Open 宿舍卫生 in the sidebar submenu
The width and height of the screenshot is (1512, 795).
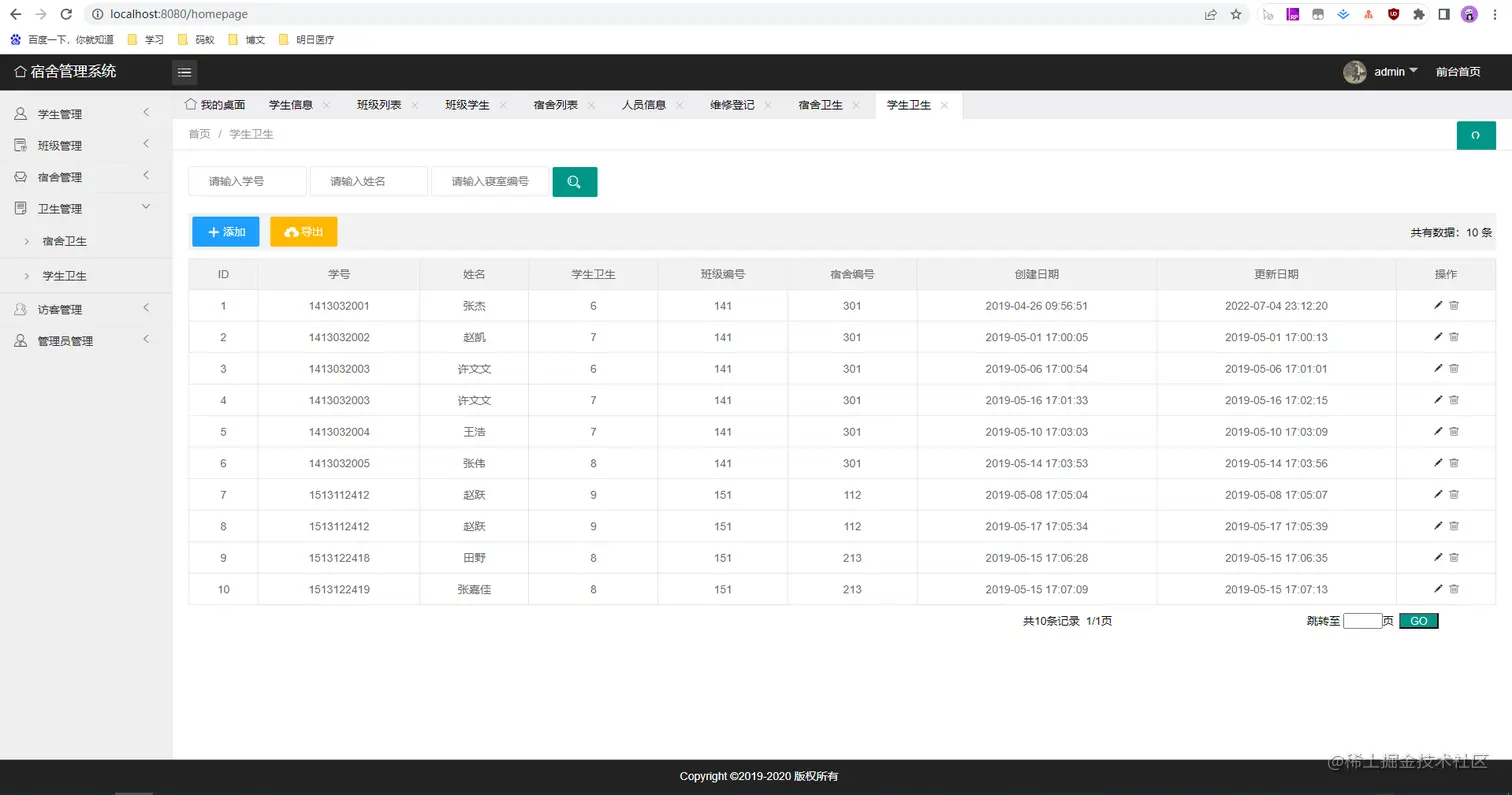coord(86,241)
